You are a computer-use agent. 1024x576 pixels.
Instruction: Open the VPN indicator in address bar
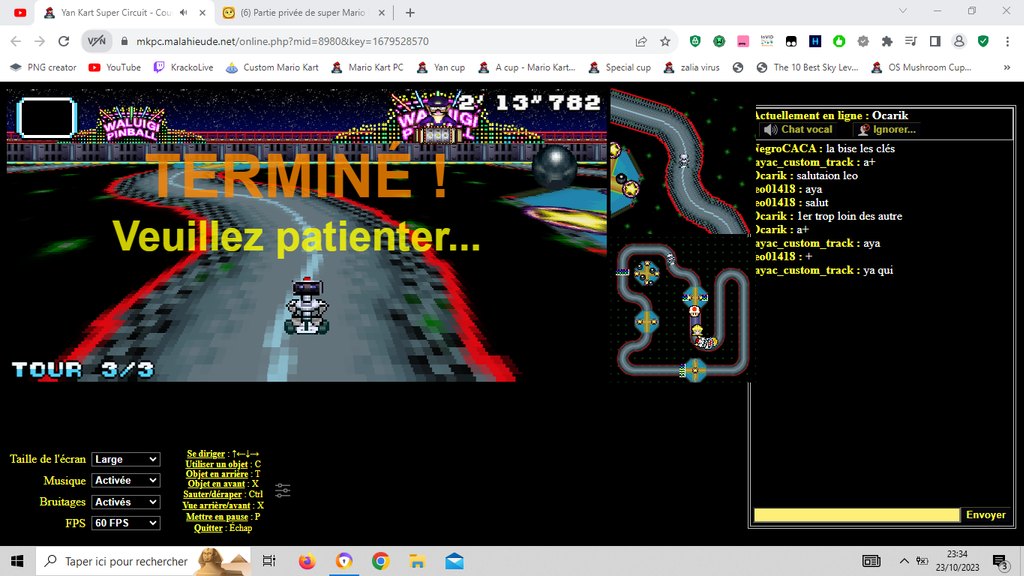(97, 41)
